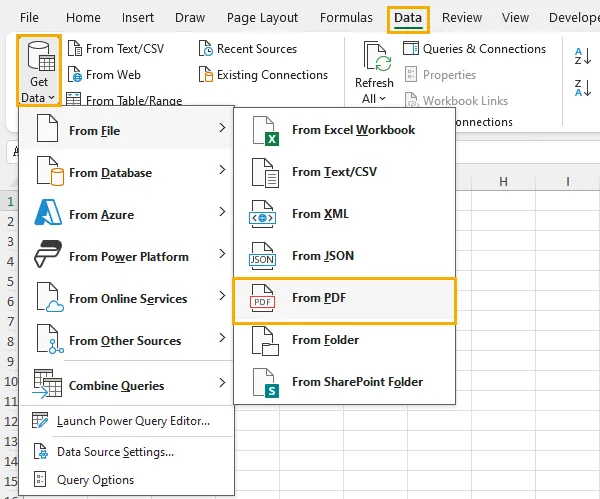Expand the From Other Sources submenu arrow

pyautogui.click(x=222, y=338)
